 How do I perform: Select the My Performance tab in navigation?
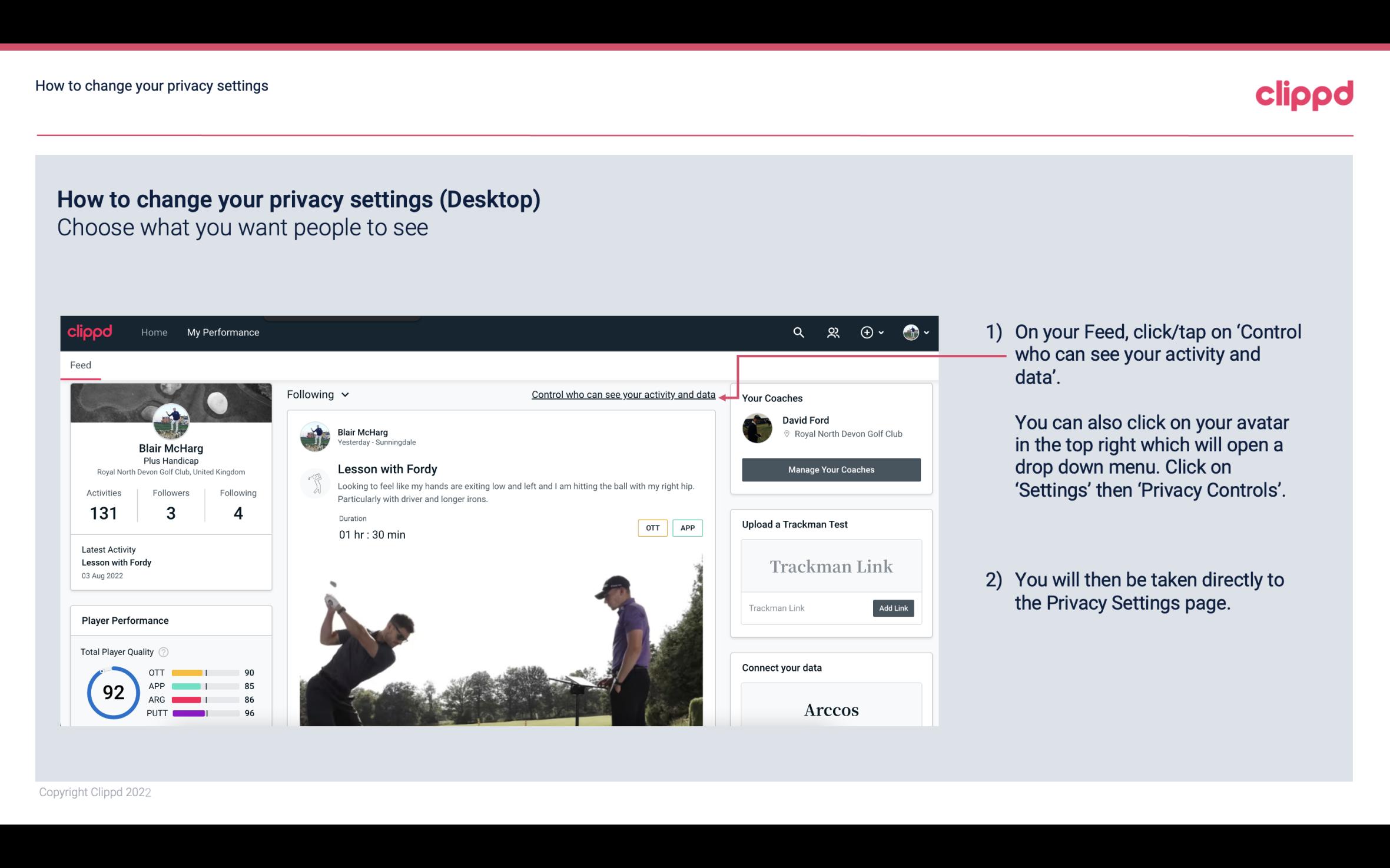pos(223,331)
